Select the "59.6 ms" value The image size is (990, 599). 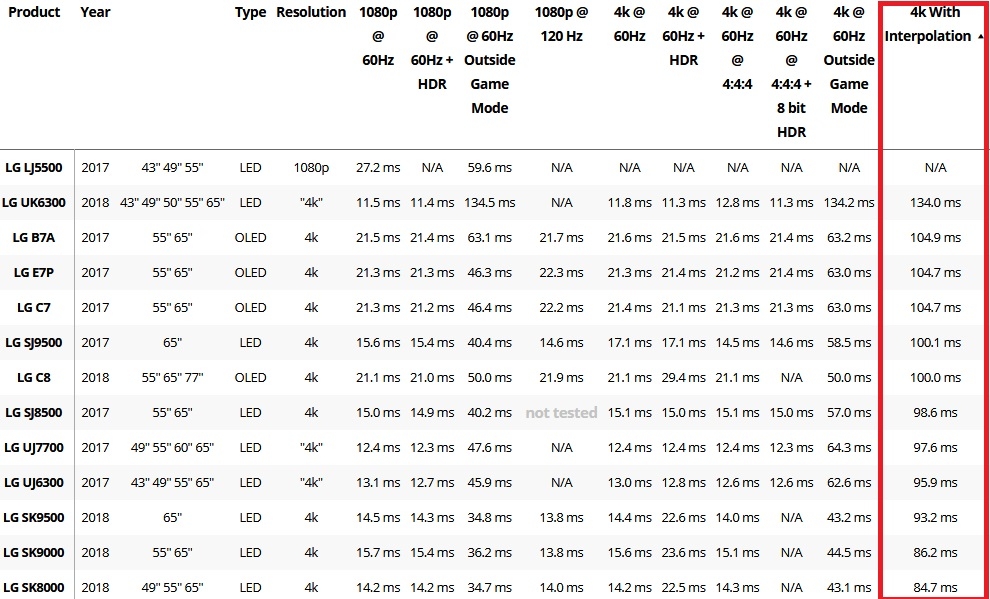[490, 167]
